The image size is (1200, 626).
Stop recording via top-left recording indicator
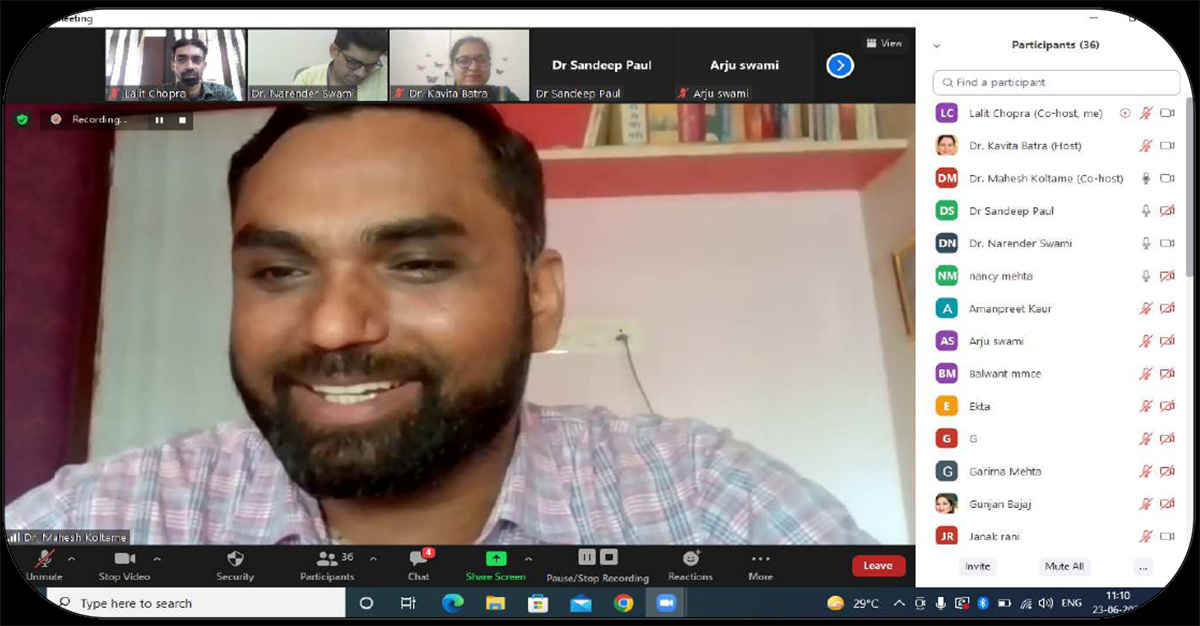click(x=182, y=120)
